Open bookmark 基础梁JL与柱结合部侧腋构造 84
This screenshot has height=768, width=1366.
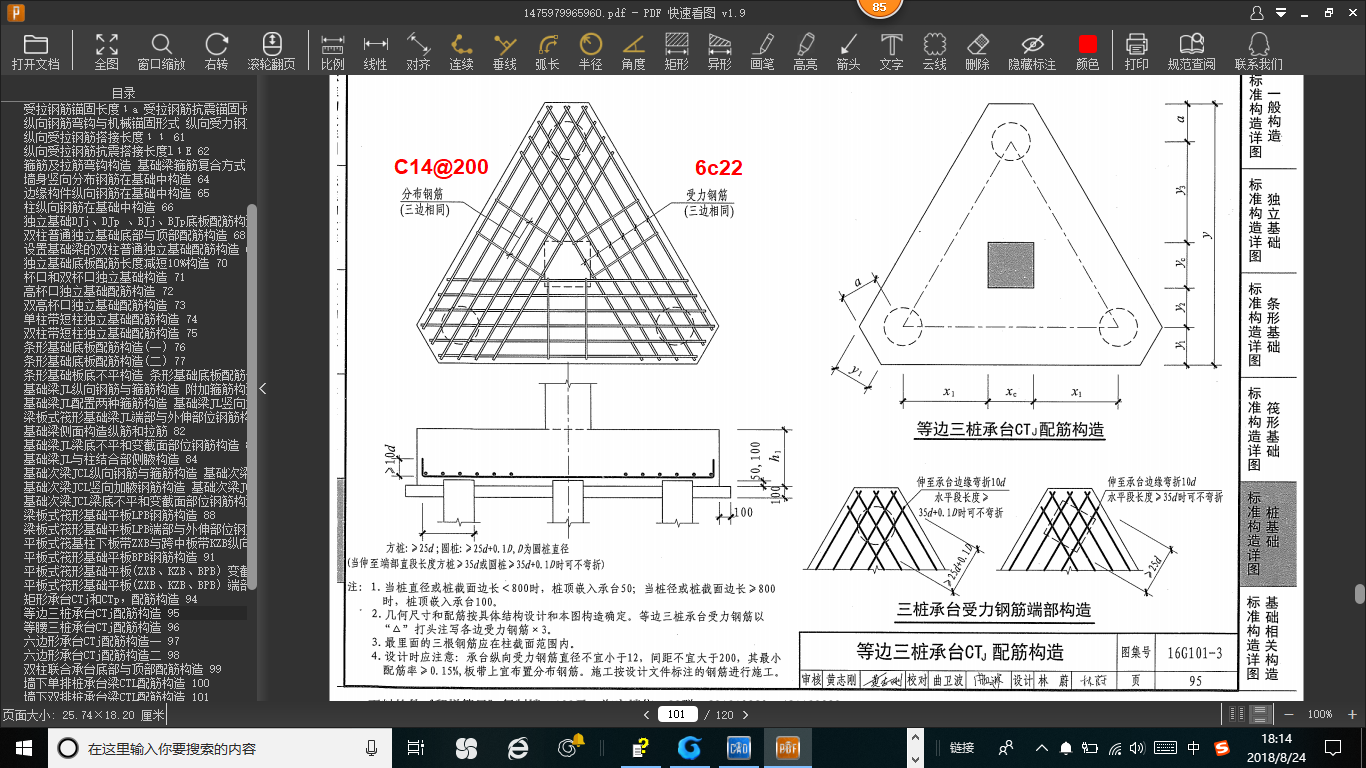click(x=110, y=459)
